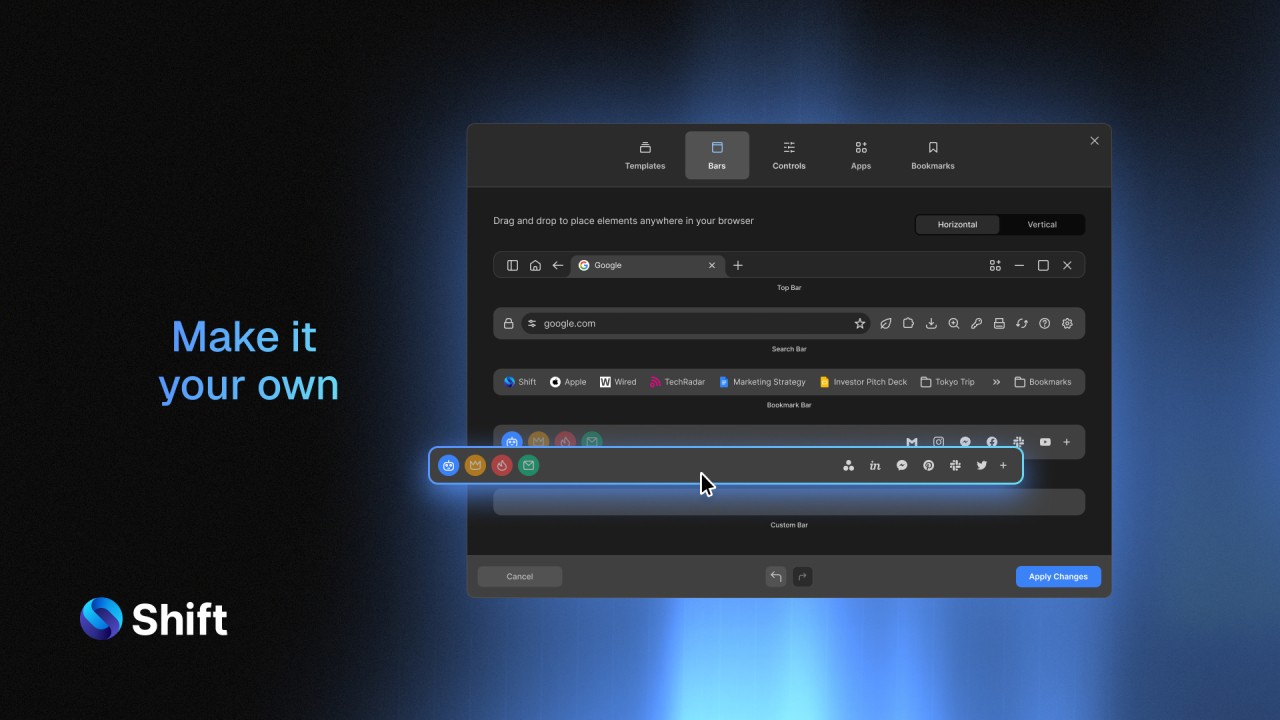Select the blue robot workspace icon in highlighted bar

(449, 466)
